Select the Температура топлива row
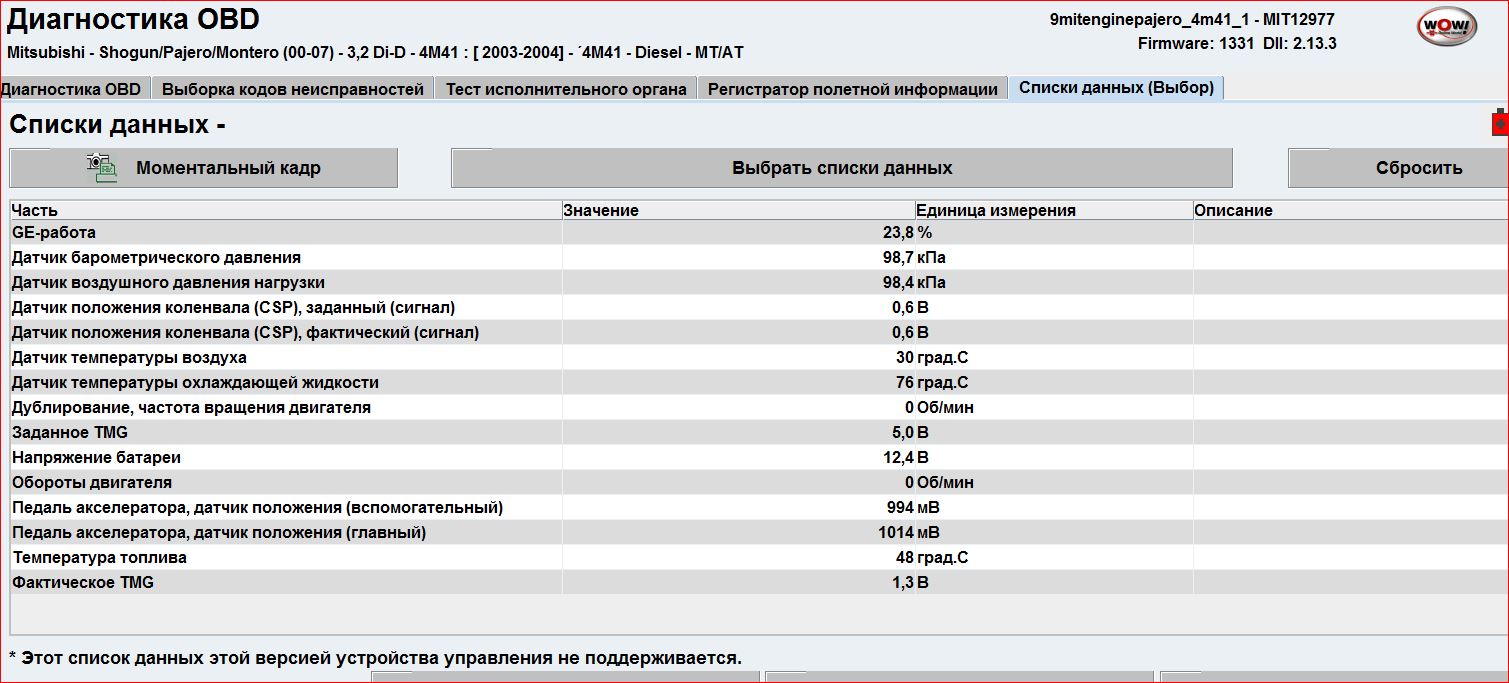The height and width of the screenshot is (683, 1509). (x=99, y=558)
